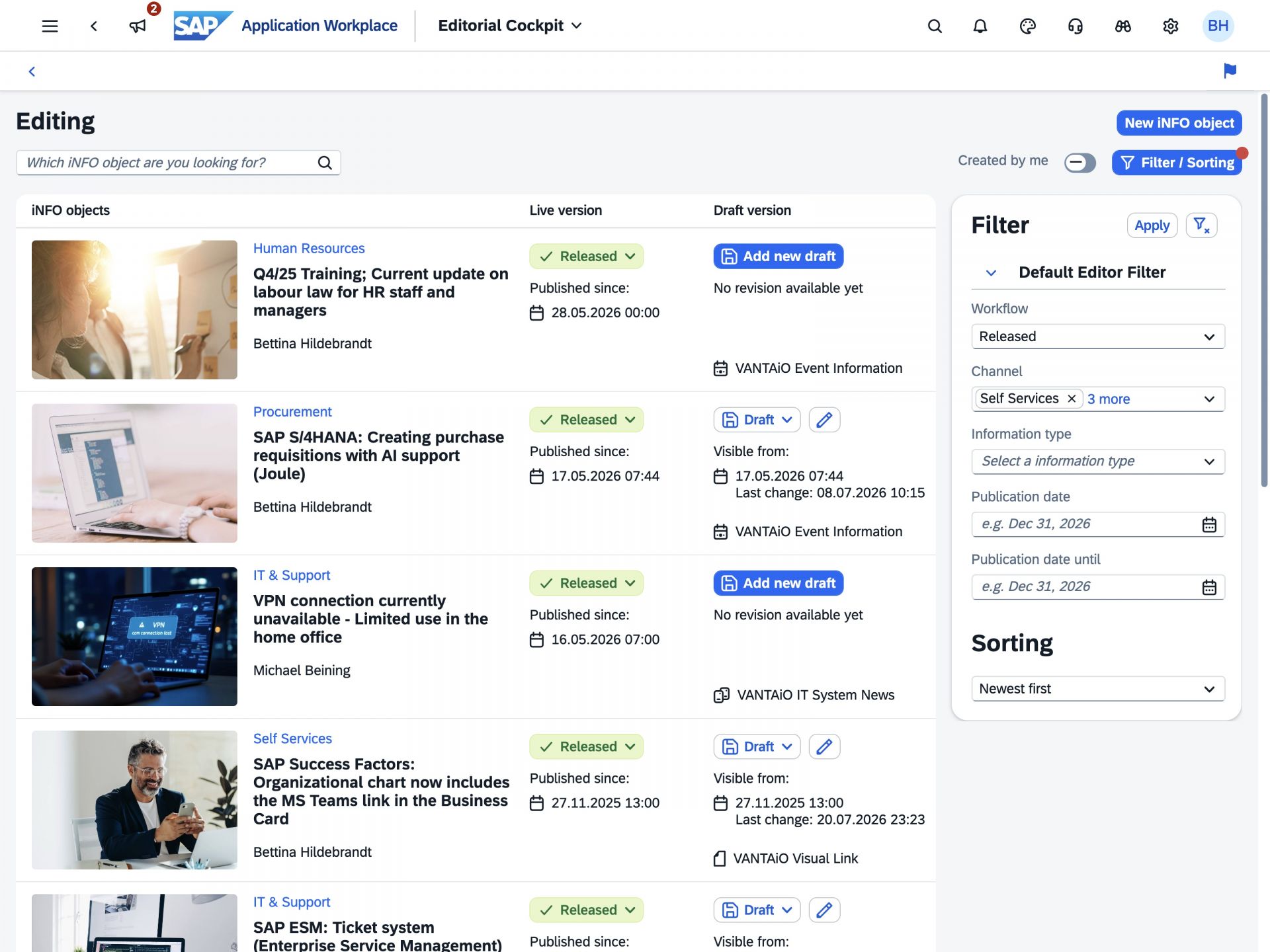Open announcements megaphone with badge 2
Screen dimensions: 1270x952
coord(138,26)
